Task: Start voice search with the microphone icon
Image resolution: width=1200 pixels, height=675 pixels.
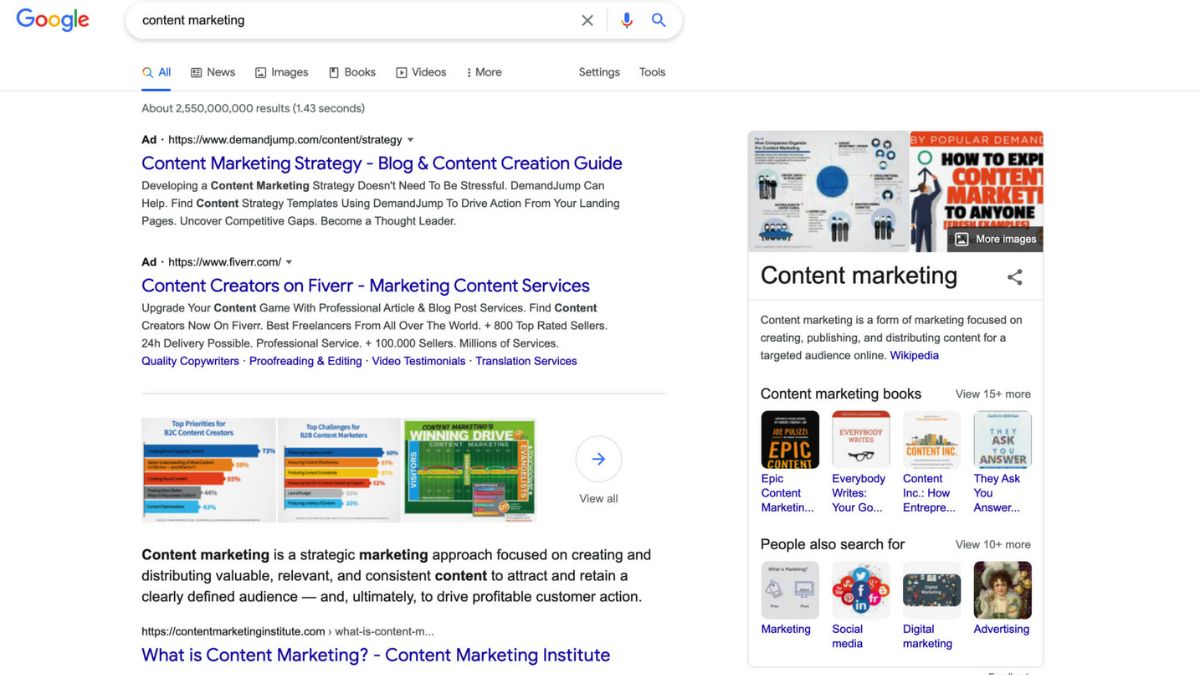Action: (627, 20)
